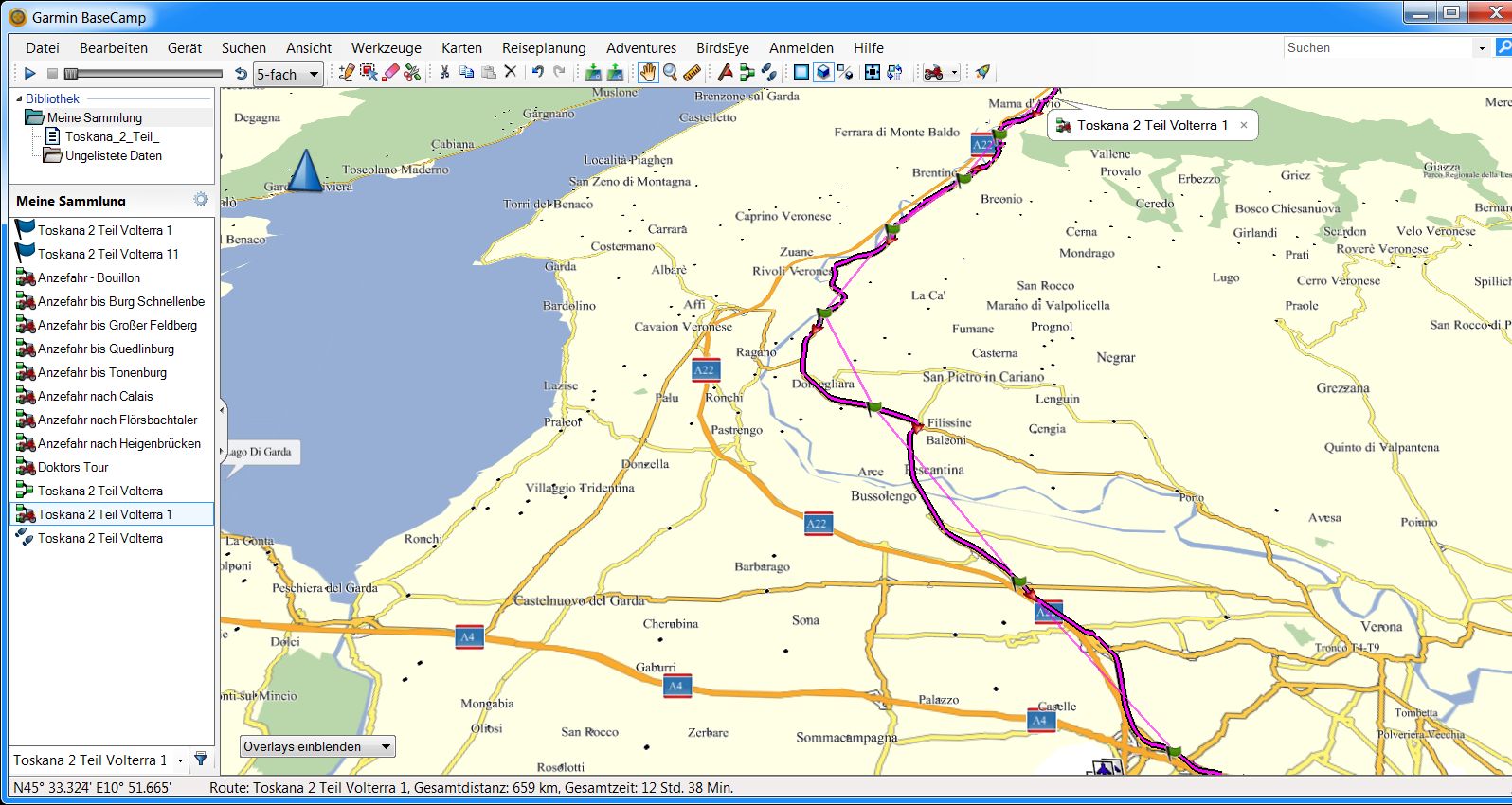Click the gear icon beside Meine Sammlung

click(x=201, y=199)
